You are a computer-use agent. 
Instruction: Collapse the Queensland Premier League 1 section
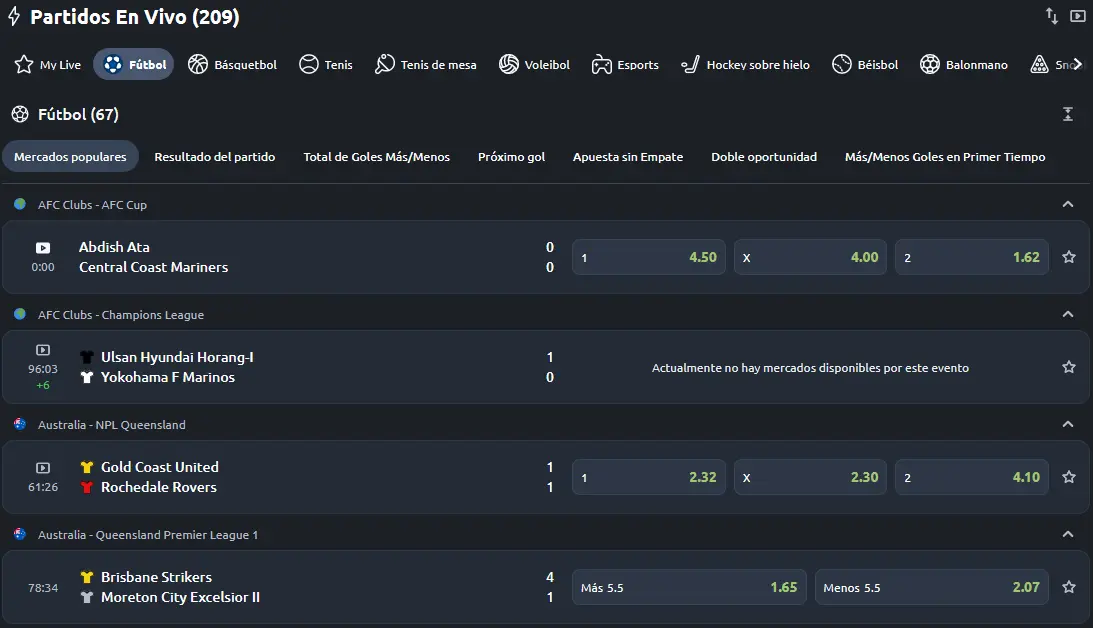[1067, 535]
